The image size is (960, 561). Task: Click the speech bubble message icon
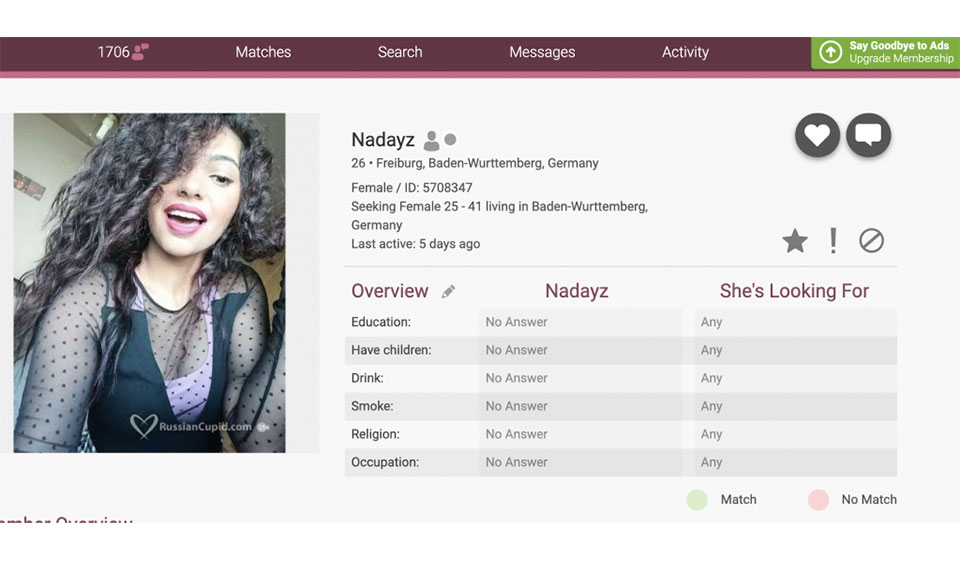pos(868,135)
